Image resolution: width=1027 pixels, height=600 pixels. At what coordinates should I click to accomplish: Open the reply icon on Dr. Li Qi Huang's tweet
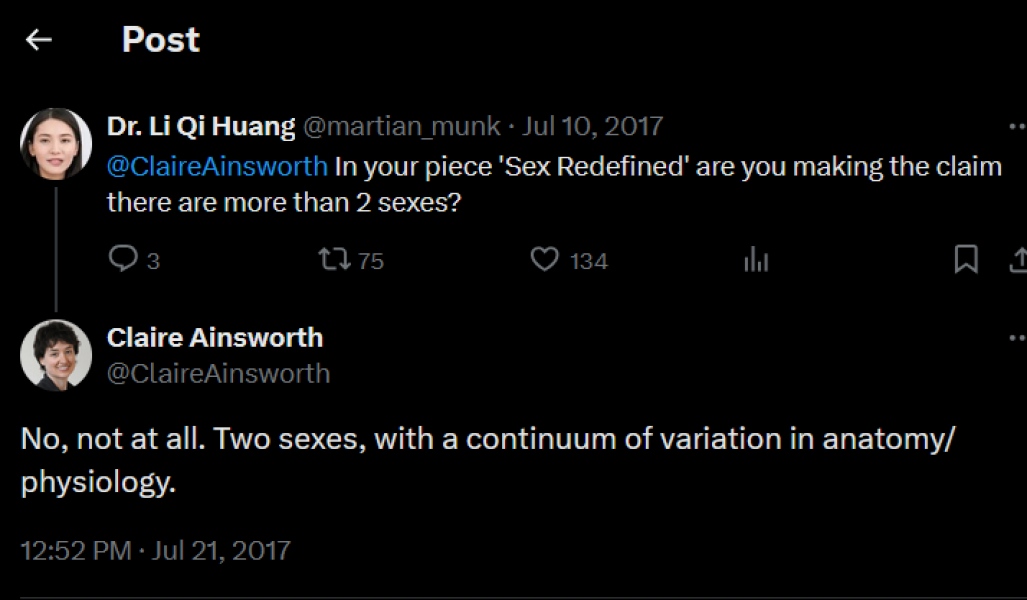(124, 259)
